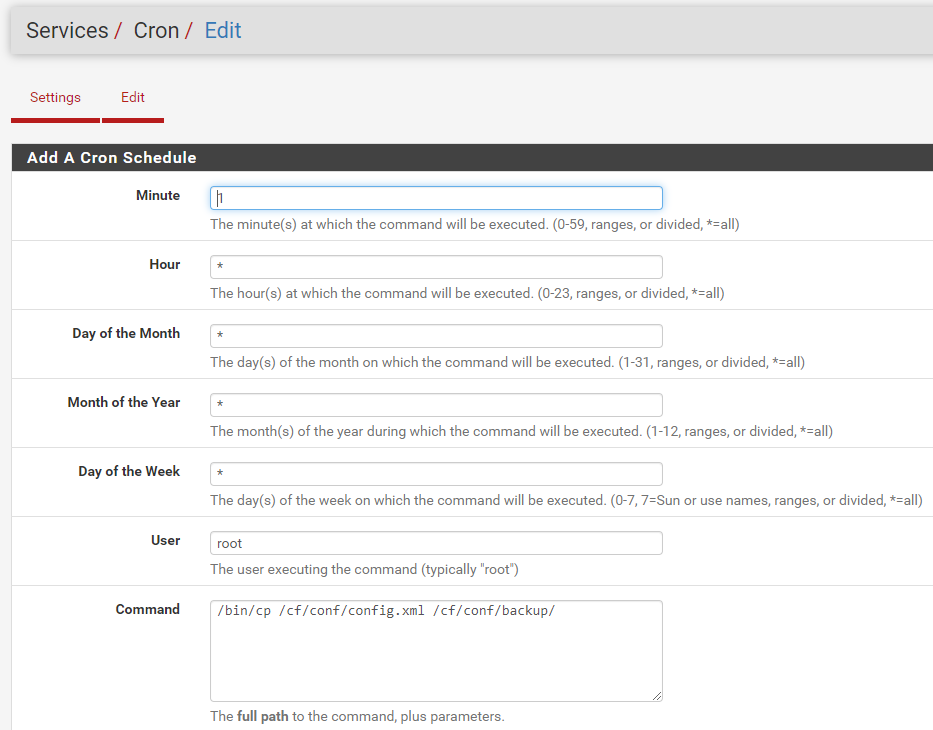
Task: Switch to the Edit tab
Action: pyautogui.click(x=133, y=97)
